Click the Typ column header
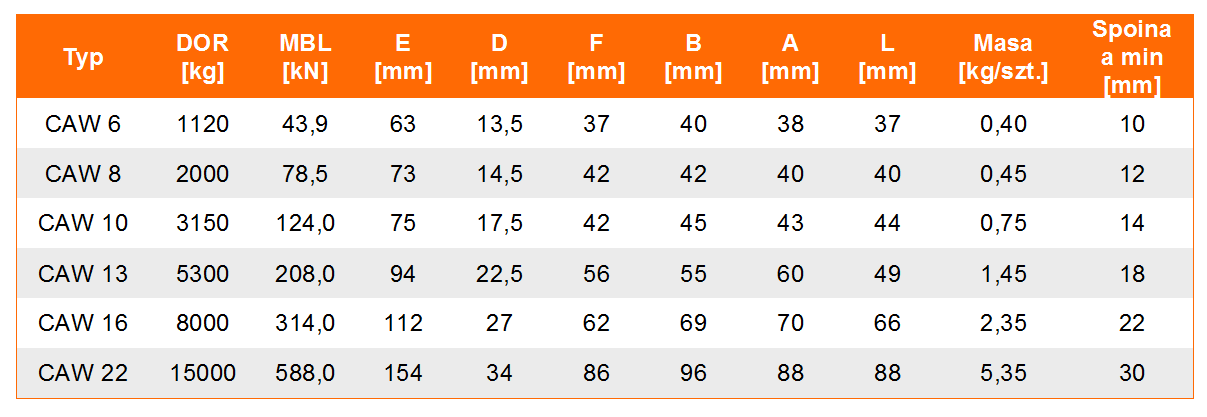 [84, 58]
